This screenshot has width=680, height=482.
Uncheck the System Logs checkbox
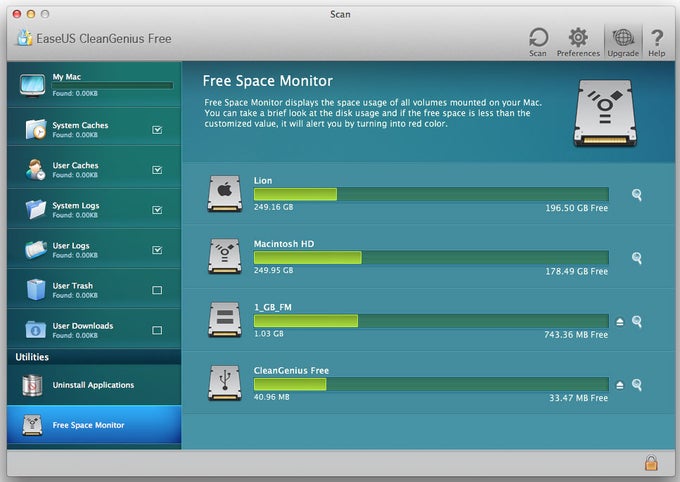click(x=157, y=210)
